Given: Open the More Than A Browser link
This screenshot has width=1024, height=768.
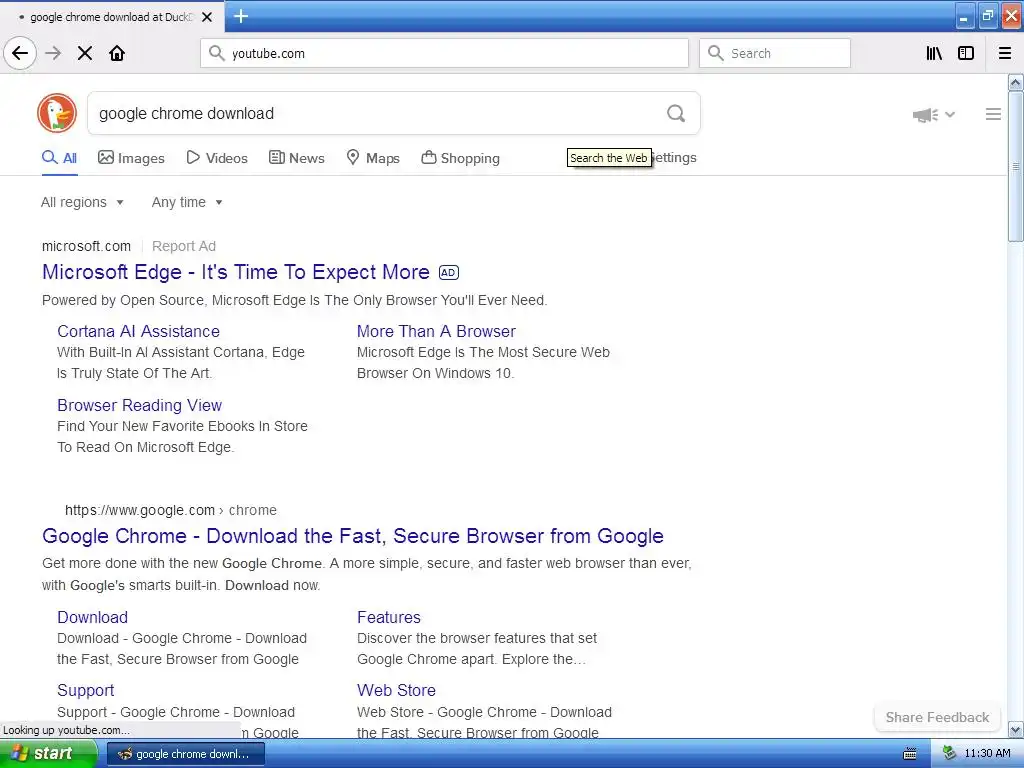Looking at the screenshot, I should pyautogui.click(x=436, y=331).
